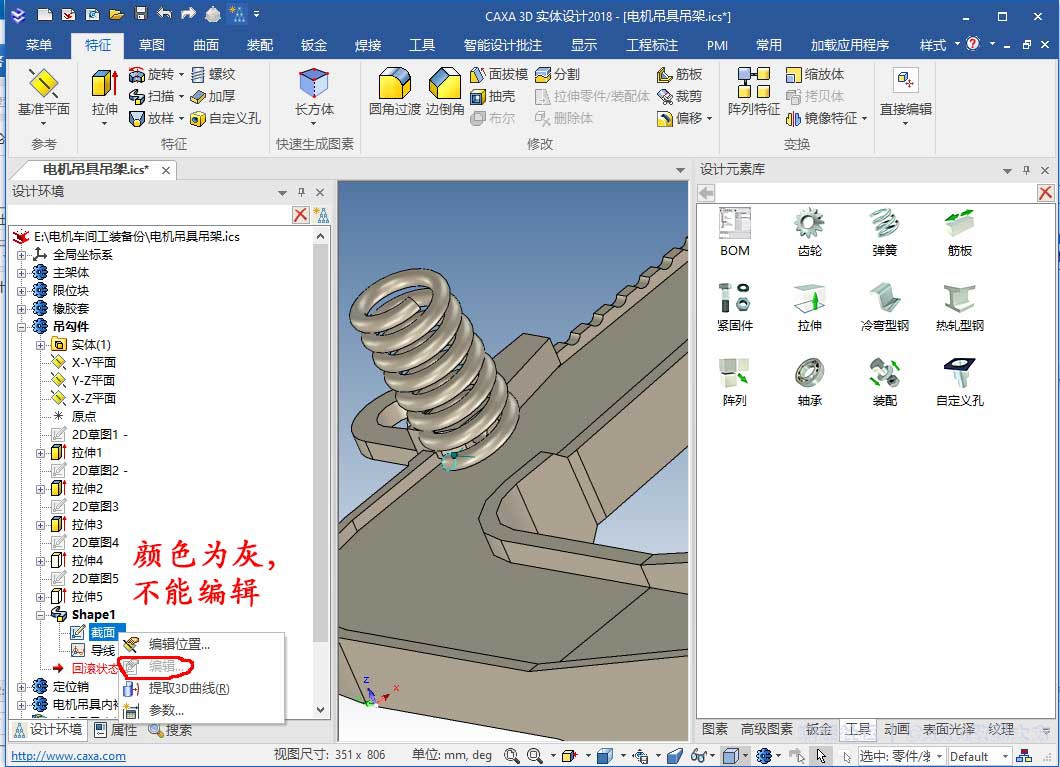Image resolution: width=1060 pixels, height=767 pixels.
Task: Click the design tree vertical scrollbar down arrow
Action: (320, 710)
